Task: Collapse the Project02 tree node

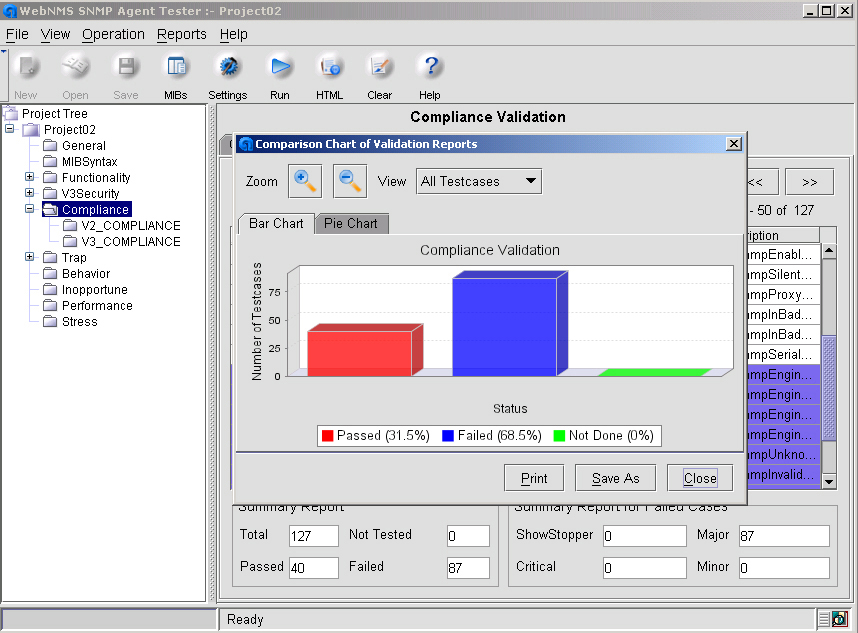Action: (x=10, y=129)
